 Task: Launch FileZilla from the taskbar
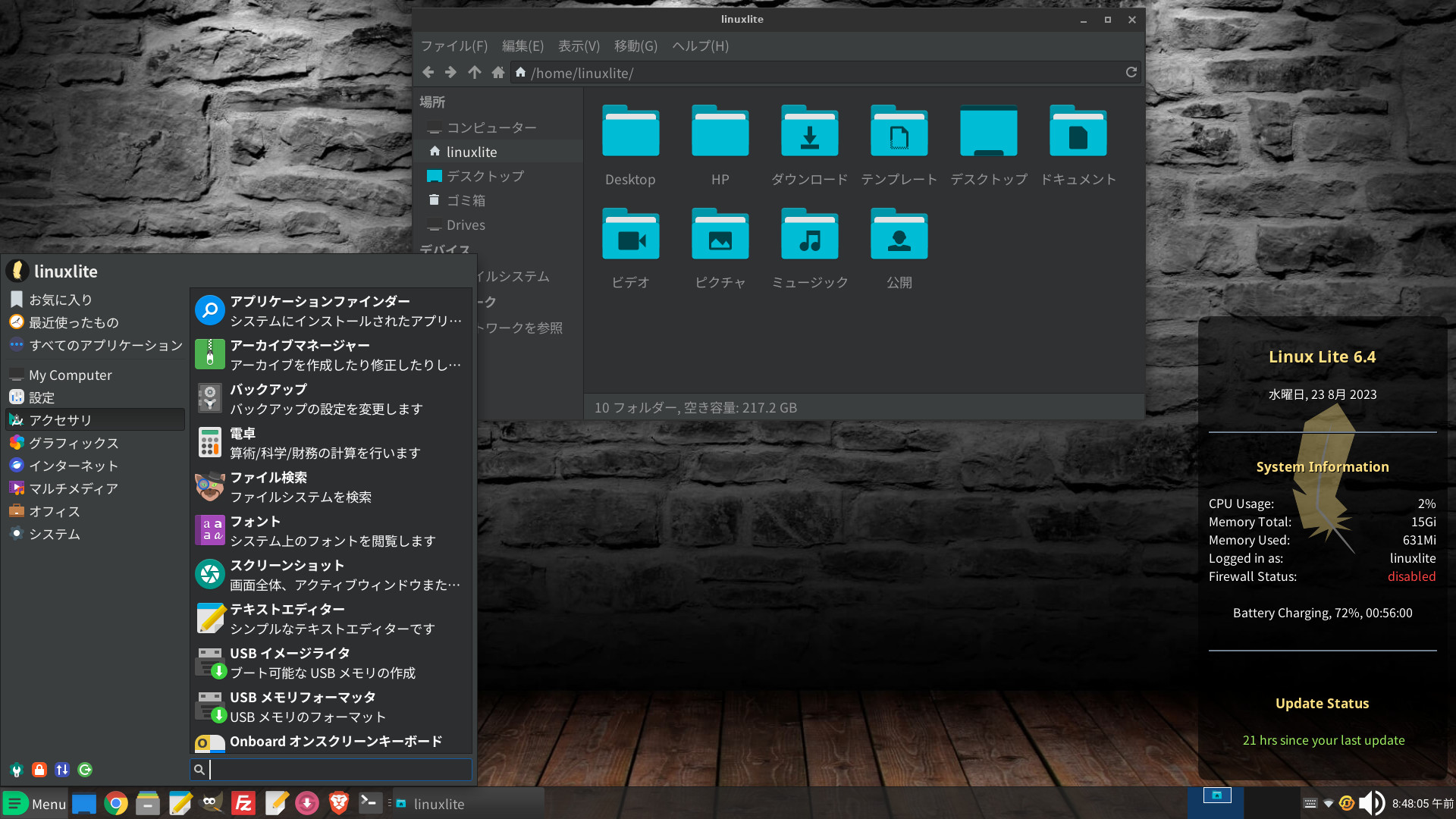[243, 803]
